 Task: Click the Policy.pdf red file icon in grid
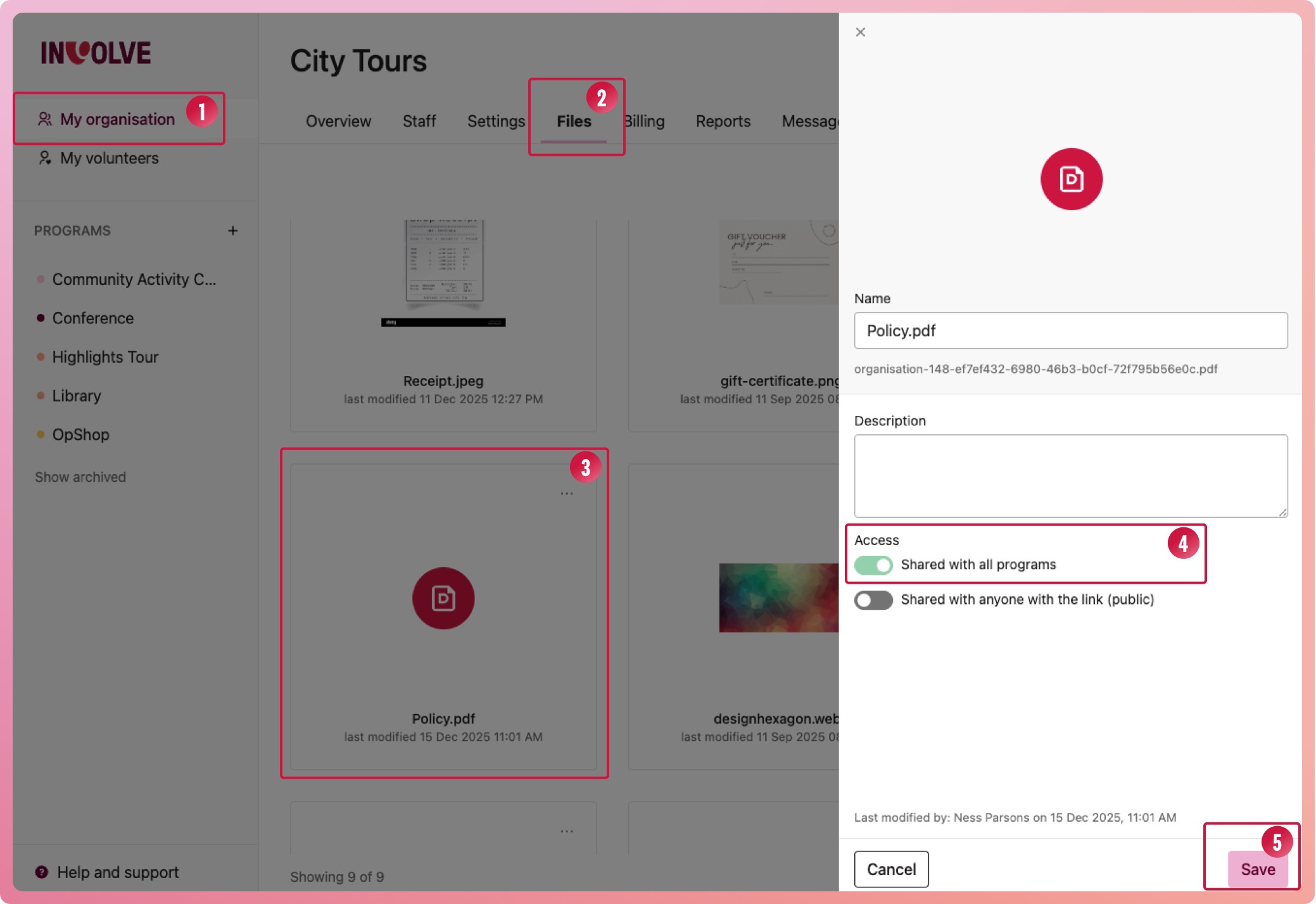(x=443, y=598)
